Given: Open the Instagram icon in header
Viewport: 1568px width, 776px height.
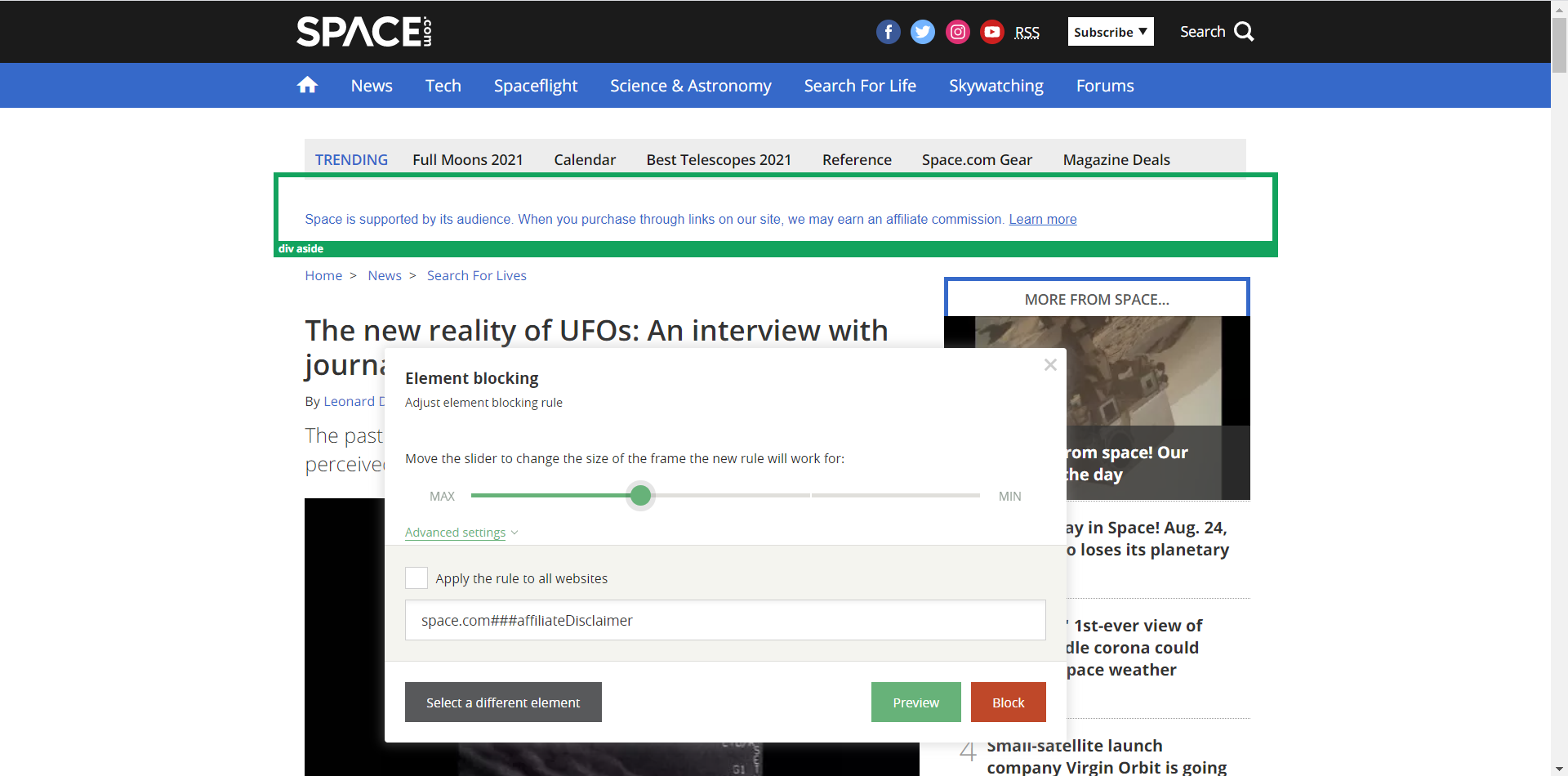Looking at the screenshot, I should (x=958, y=32).
